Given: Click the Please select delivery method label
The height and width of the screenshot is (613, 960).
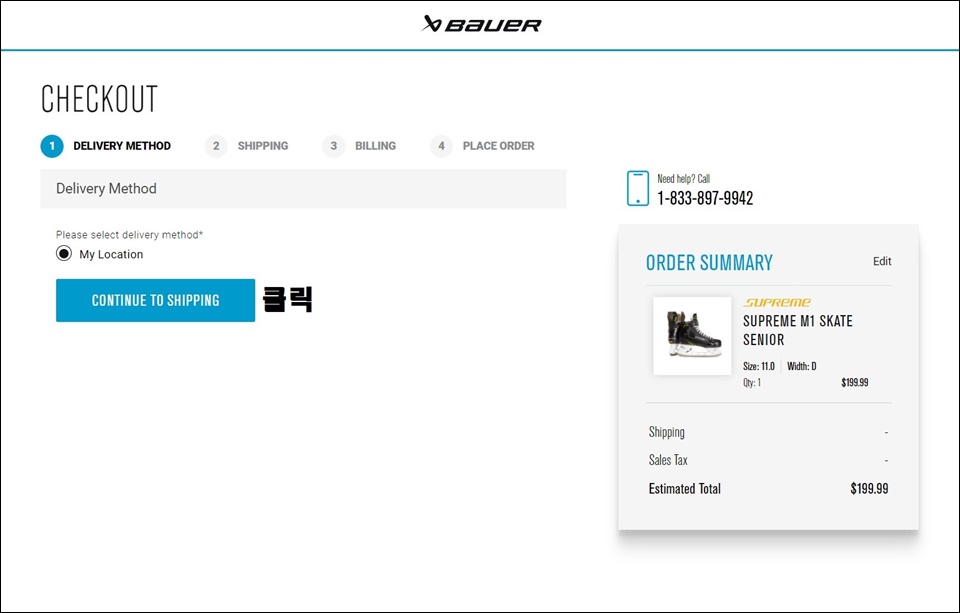Looking at the screenshot, I should [129, 235].
